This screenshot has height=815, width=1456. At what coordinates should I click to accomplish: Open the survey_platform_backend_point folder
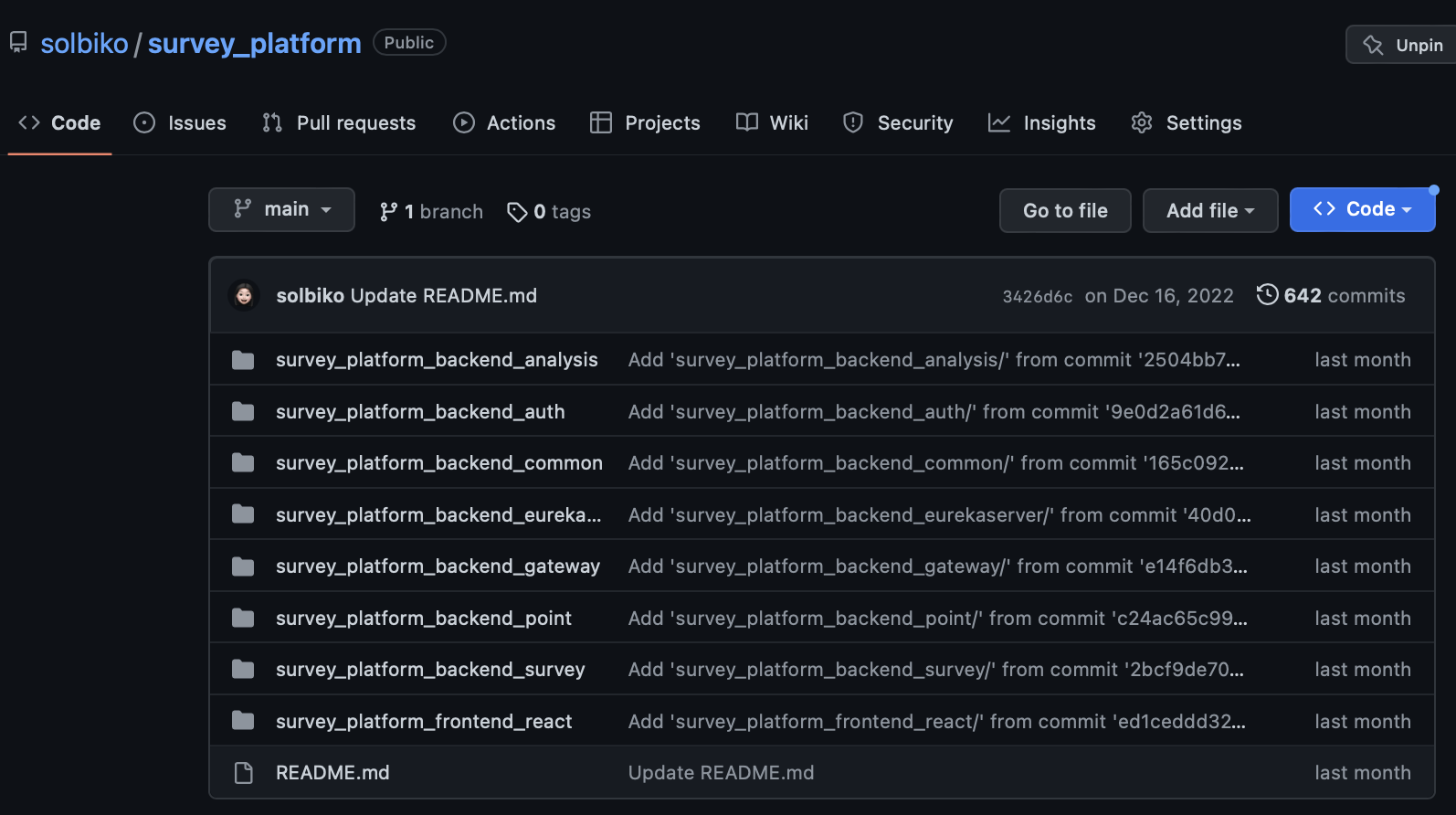(x=424, y=619)
